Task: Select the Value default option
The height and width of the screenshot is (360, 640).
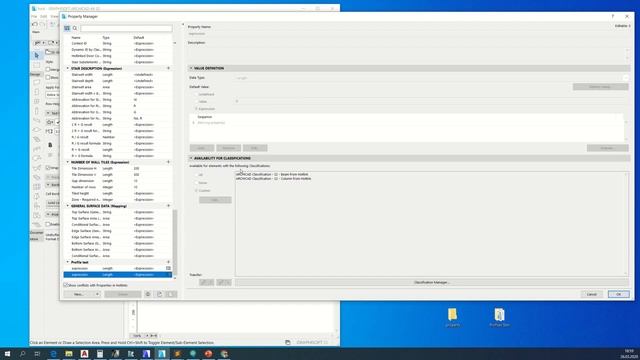Action: click(196, 101)
